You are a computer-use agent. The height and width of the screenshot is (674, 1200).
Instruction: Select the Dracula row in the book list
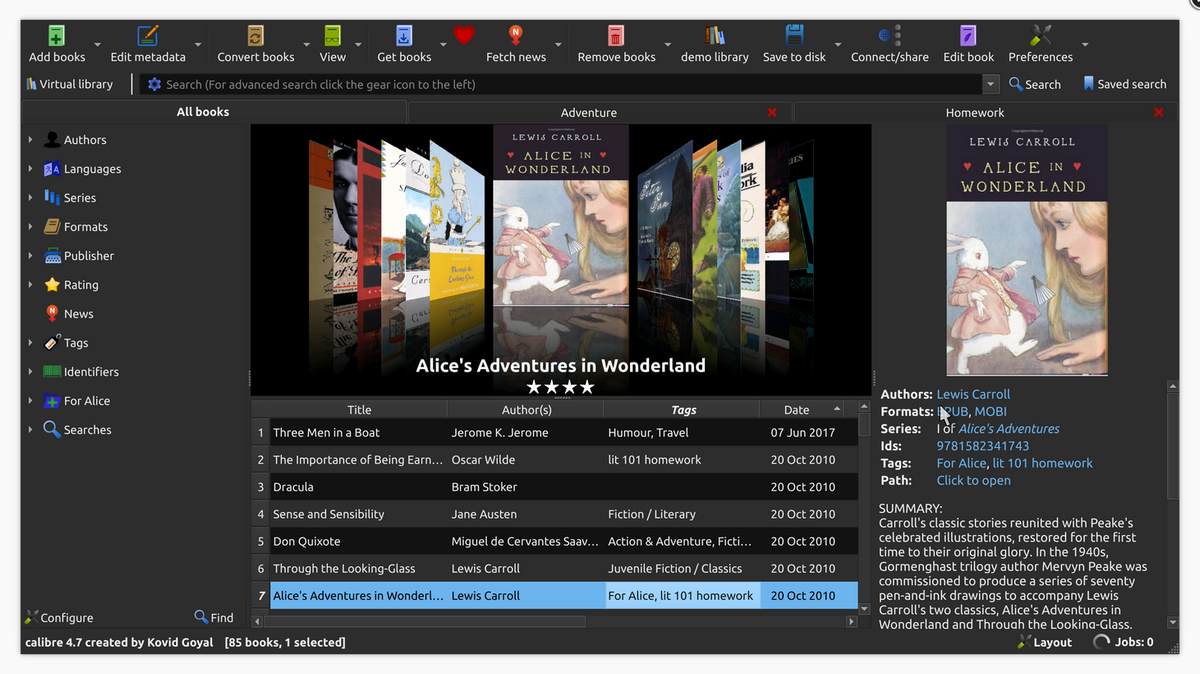(554, 487)
